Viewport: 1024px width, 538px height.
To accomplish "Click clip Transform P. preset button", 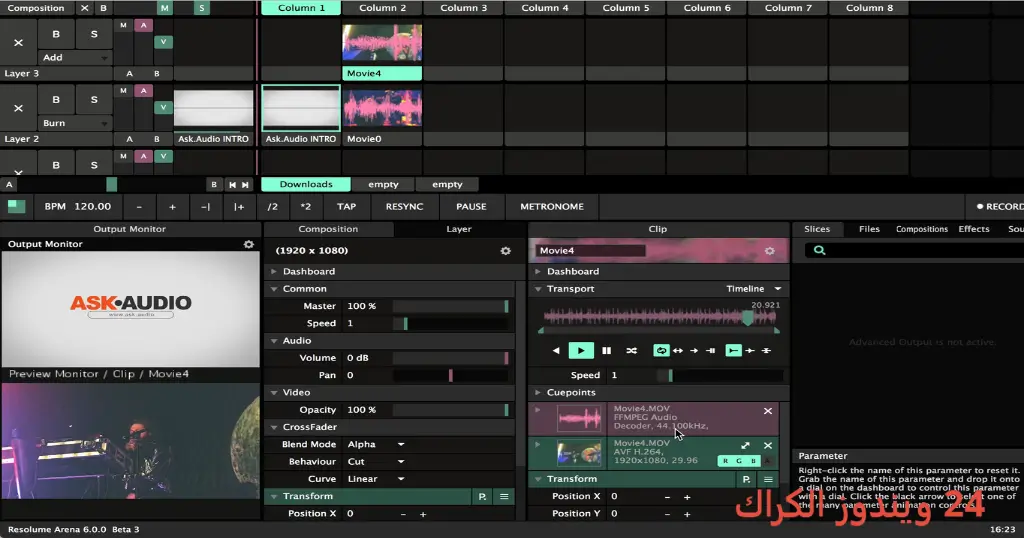I will (x=746, y=479).
